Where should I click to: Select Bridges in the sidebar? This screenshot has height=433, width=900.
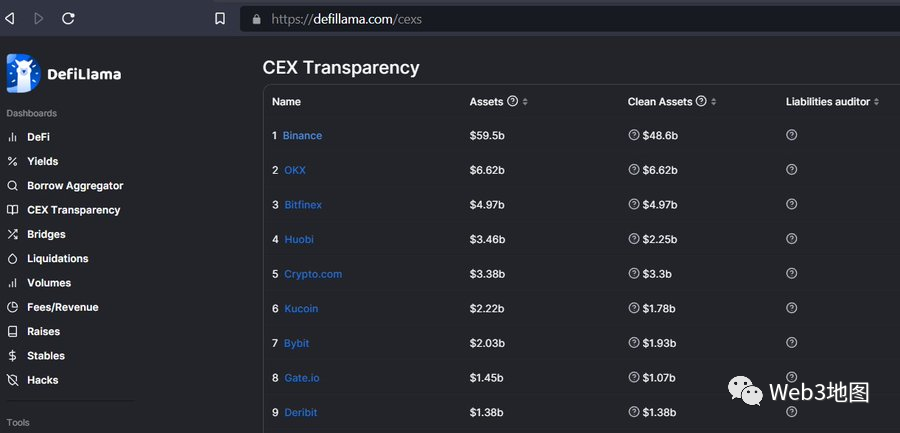click(x=46, y=234)
